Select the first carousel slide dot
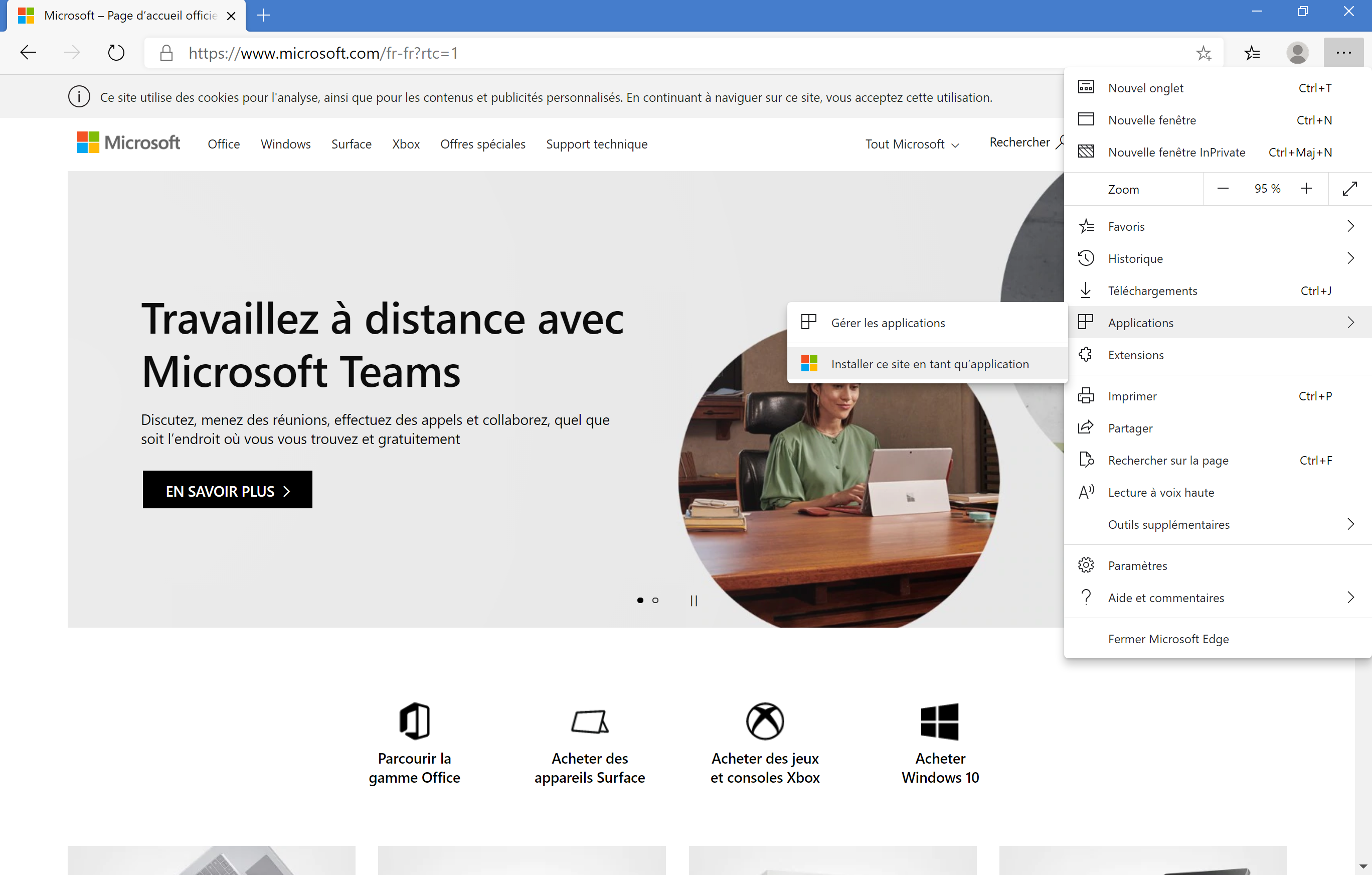The image size is (1372, 875). 640,600
